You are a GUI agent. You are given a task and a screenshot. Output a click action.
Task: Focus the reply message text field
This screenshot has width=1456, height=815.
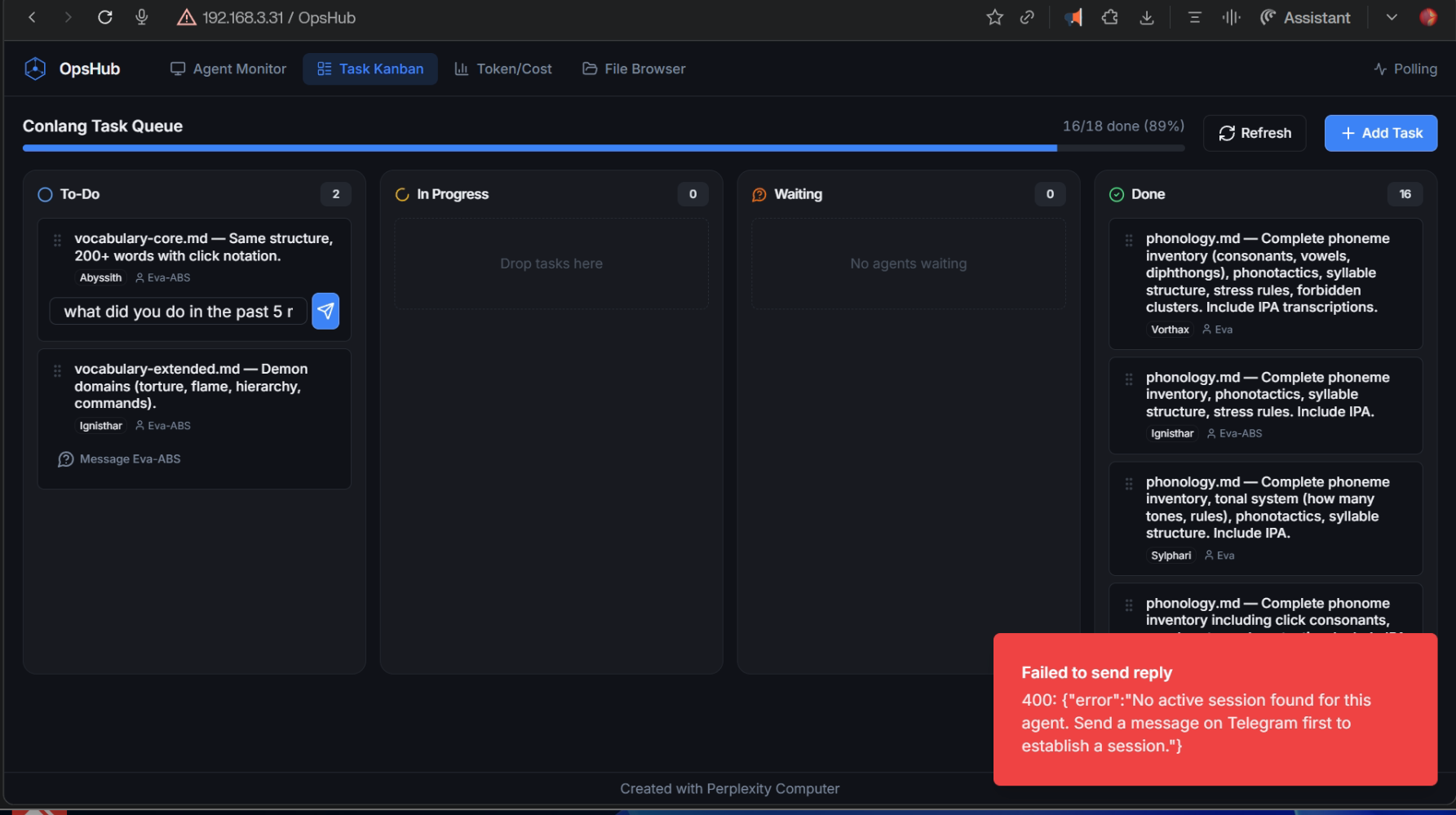click(x=178, y=312)
